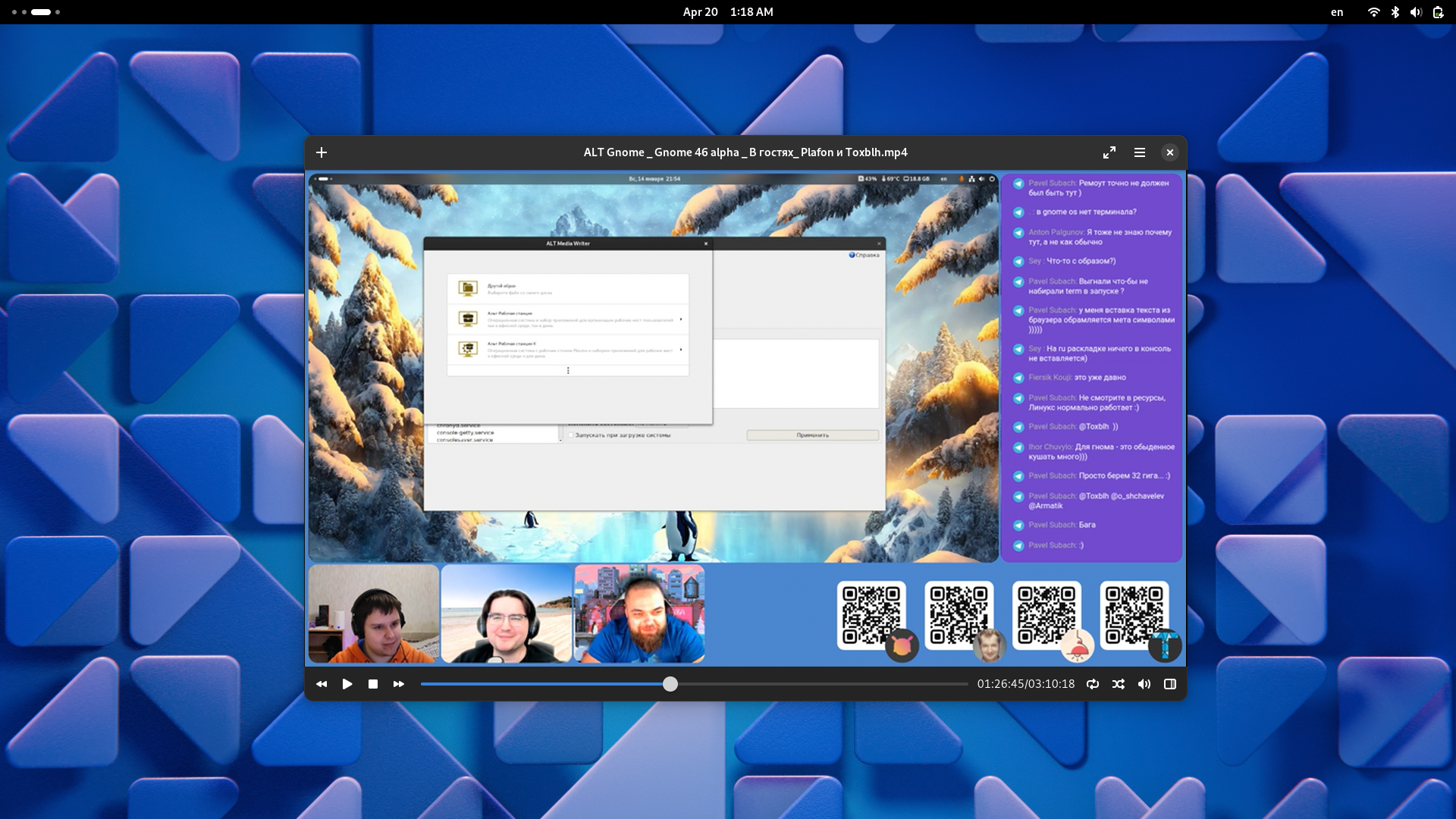Screen dimensions: 1456x819
Task: Open the battery power status icon
Action: pos(1438,12)
